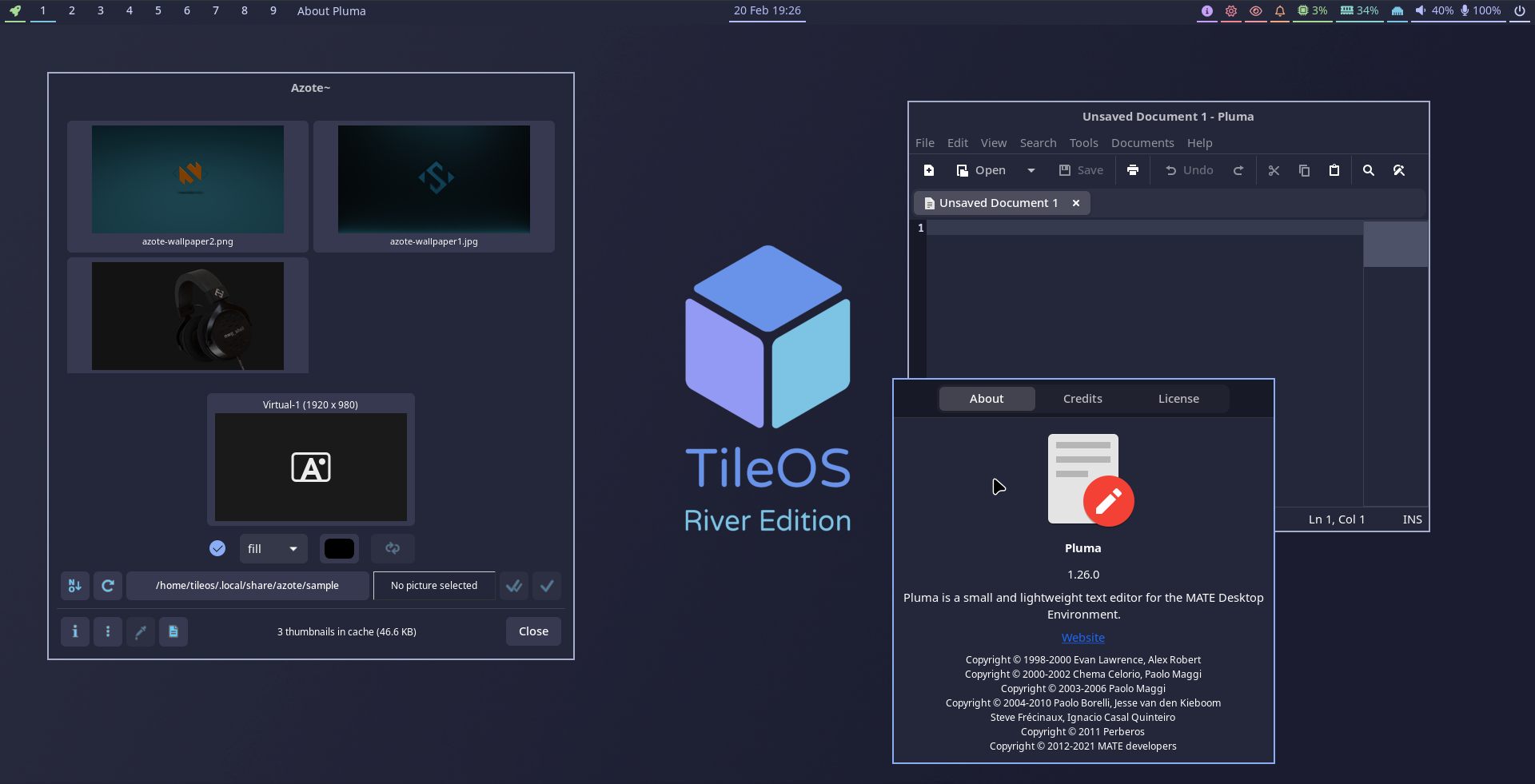Close the Azote window with Close button
1535x784 pixels.
(x=533, y=631)
